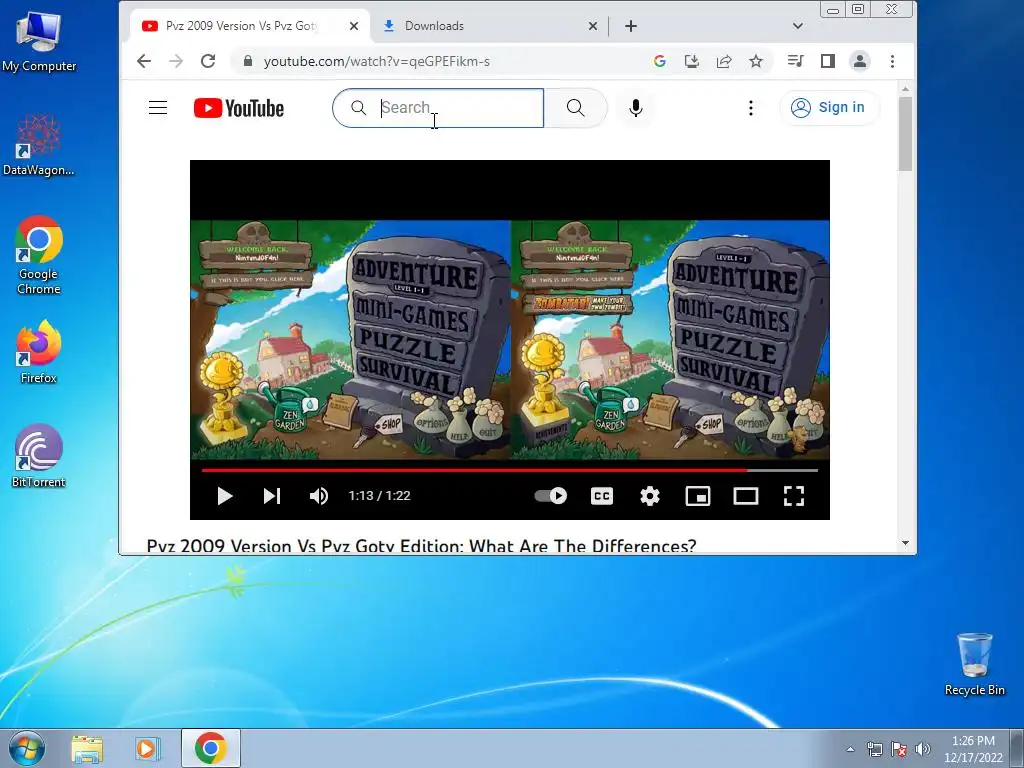
Task: Open My Computer desktop icon
Action: coord(39,42)
